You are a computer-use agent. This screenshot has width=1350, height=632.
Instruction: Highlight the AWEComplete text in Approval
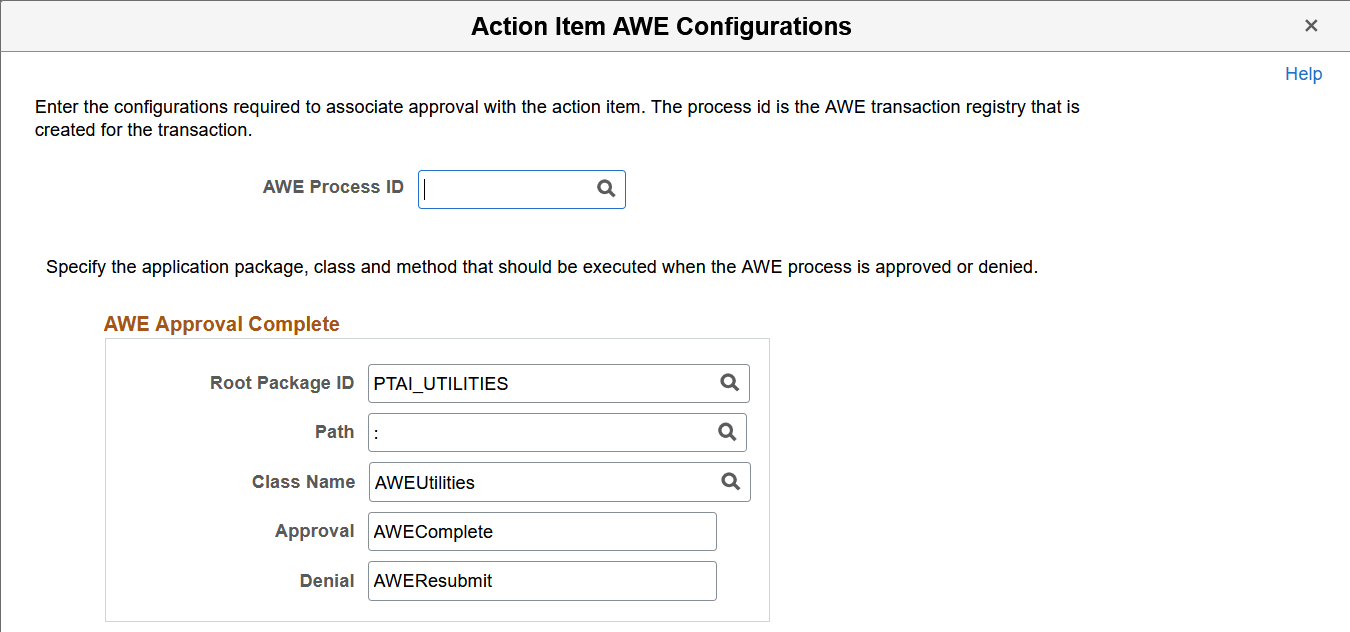[x=433, y=531]
